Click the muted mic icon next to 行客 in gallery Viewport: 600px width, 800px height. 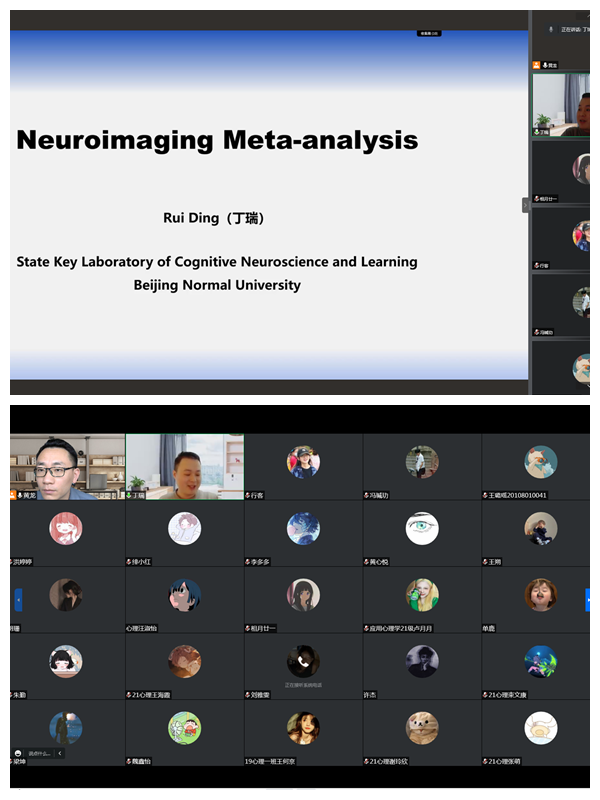(x=248, y=495)
